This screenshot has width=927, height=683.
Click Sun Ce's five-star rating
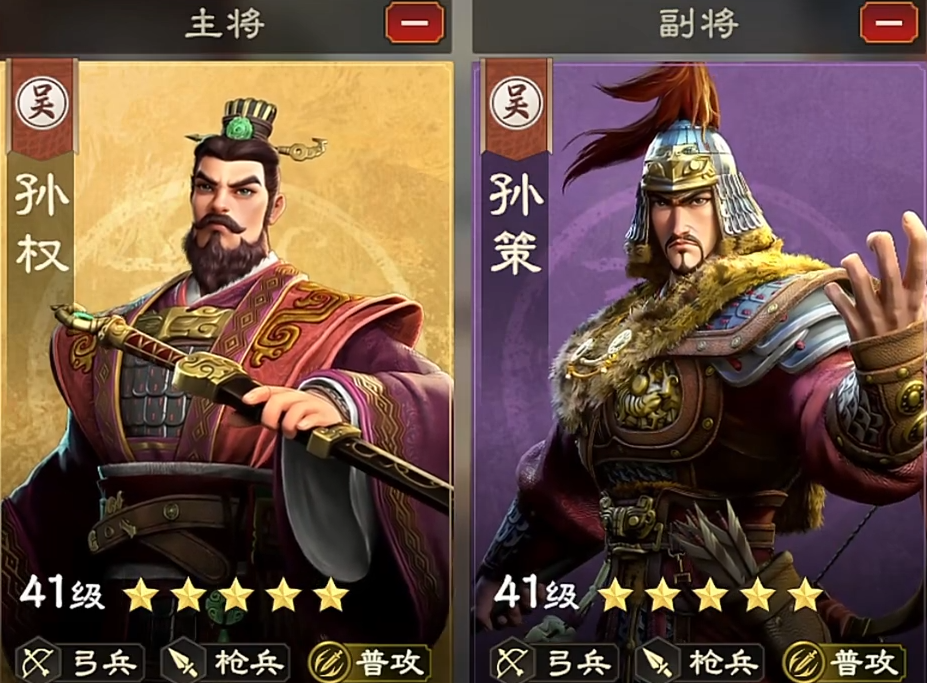click(x=711, y=595)
